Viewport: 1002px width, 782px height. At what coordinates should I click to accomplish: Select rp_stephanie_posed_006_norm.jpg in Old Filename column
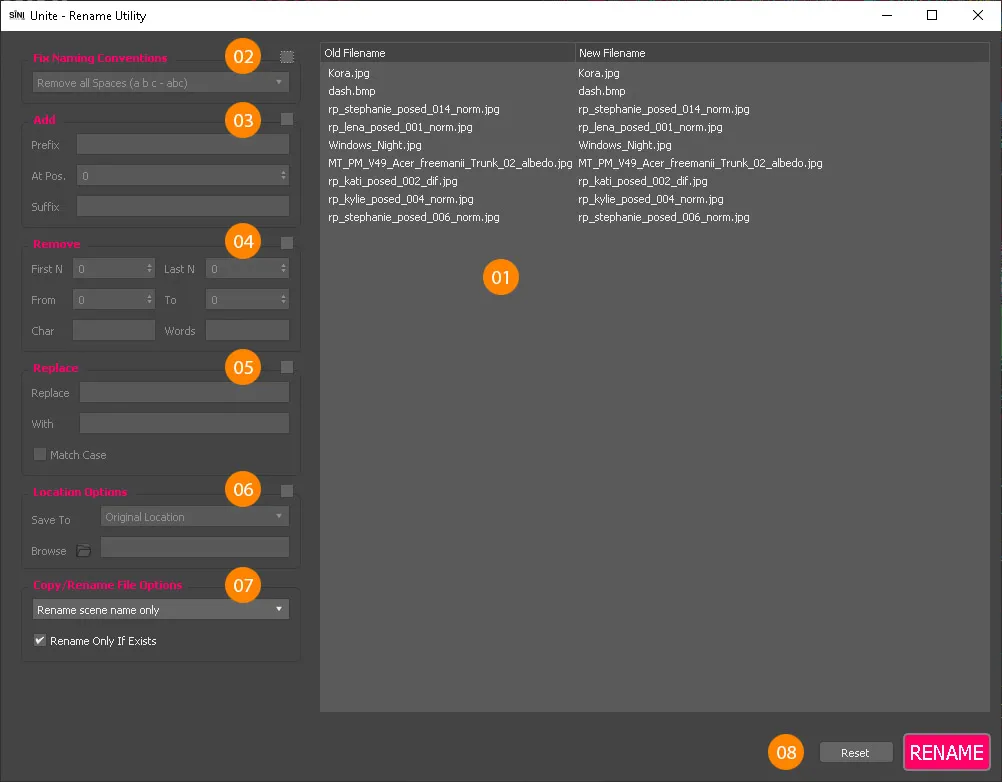(413, 217)
